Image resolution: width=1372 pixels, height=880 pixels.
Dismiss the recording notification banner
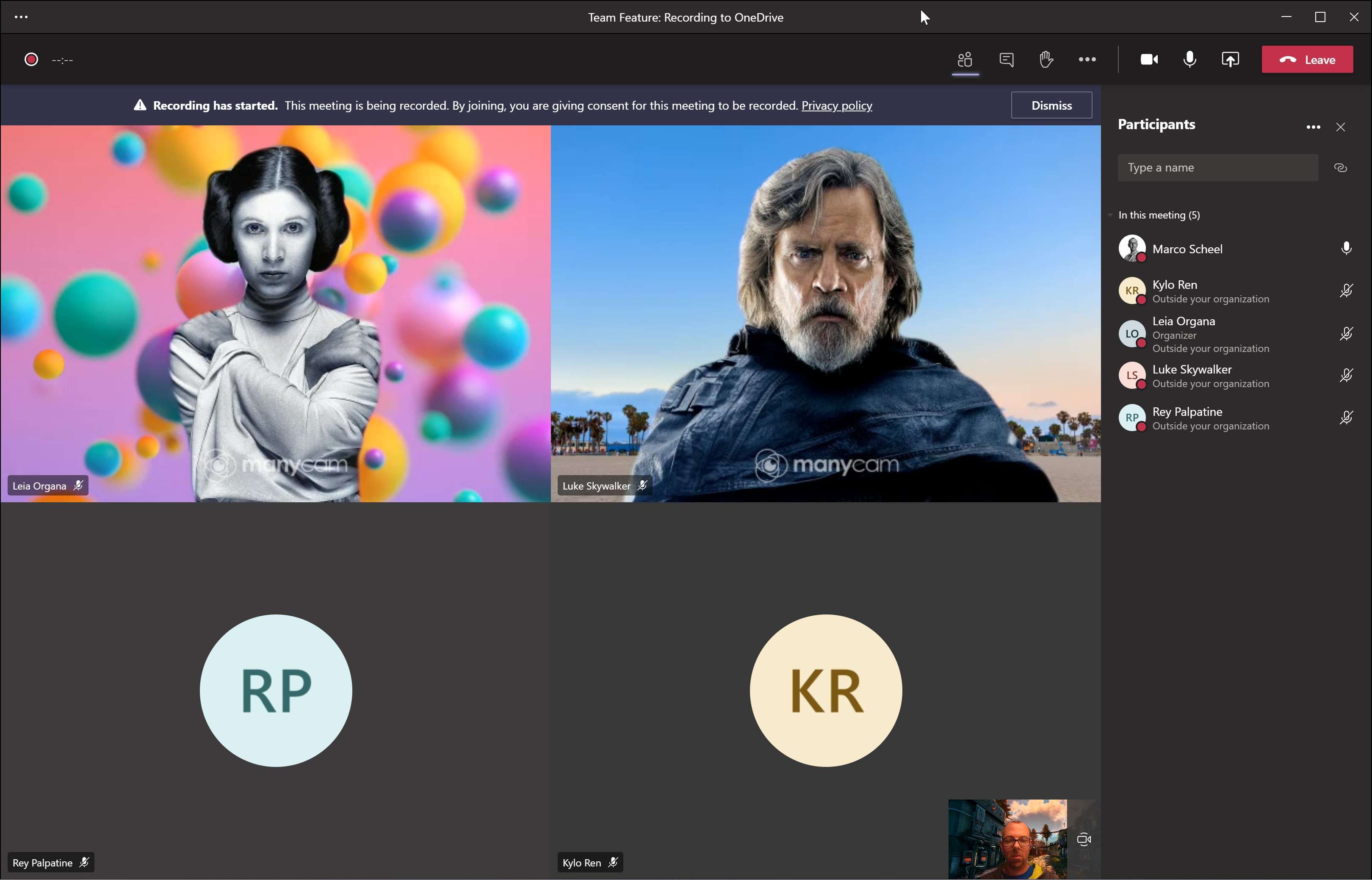click(1052, 105)
